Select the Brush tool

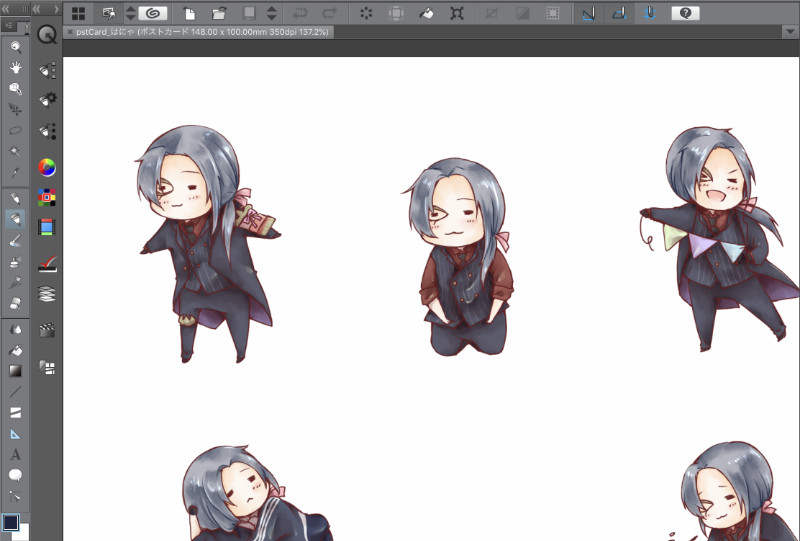click(16, 240)
